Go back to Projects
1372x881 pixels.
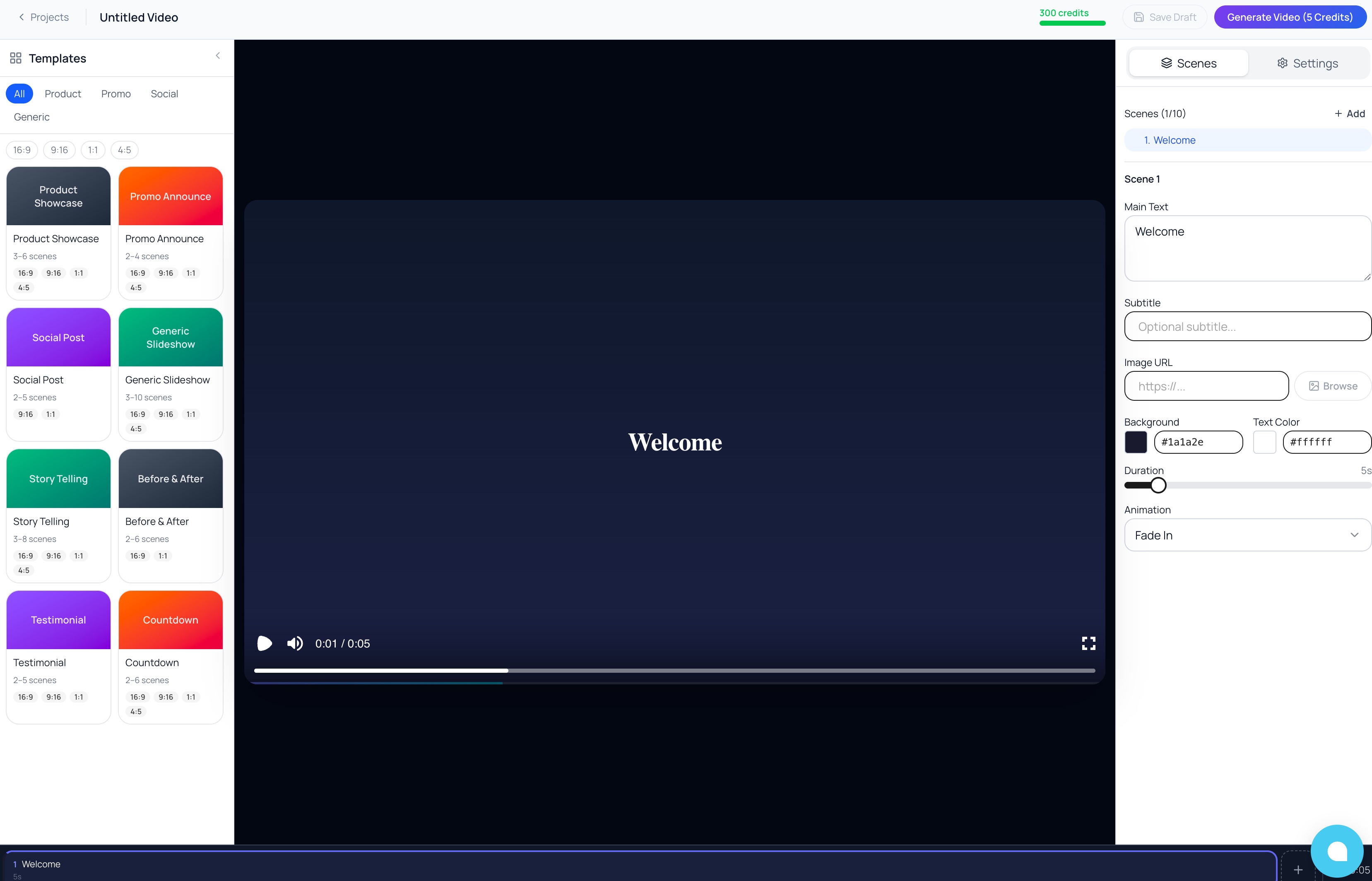coord(43,17)
